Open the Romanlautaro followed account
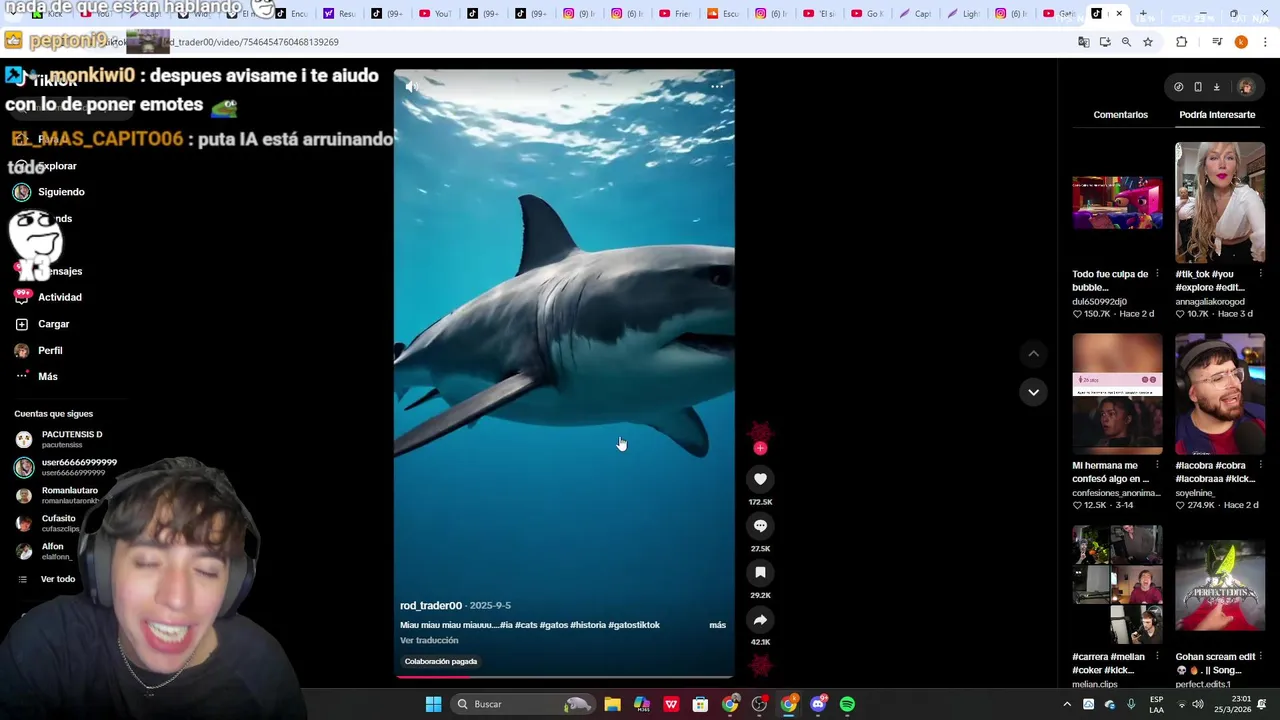The width and height of the screenshot is (1280, 720). tap(58, 495)
